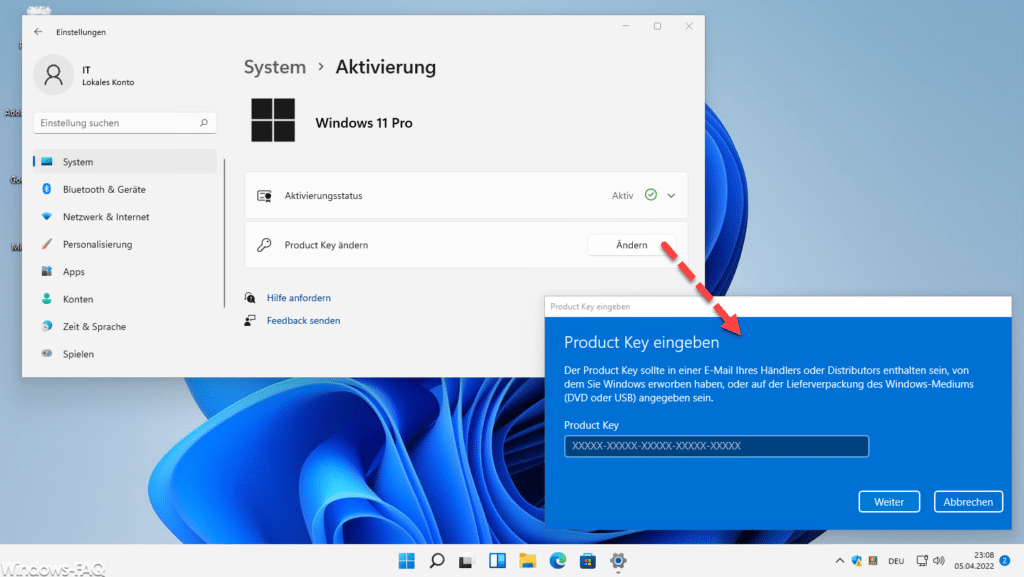
Task: Open Task View on the taskbar
Action: (466, 561)
